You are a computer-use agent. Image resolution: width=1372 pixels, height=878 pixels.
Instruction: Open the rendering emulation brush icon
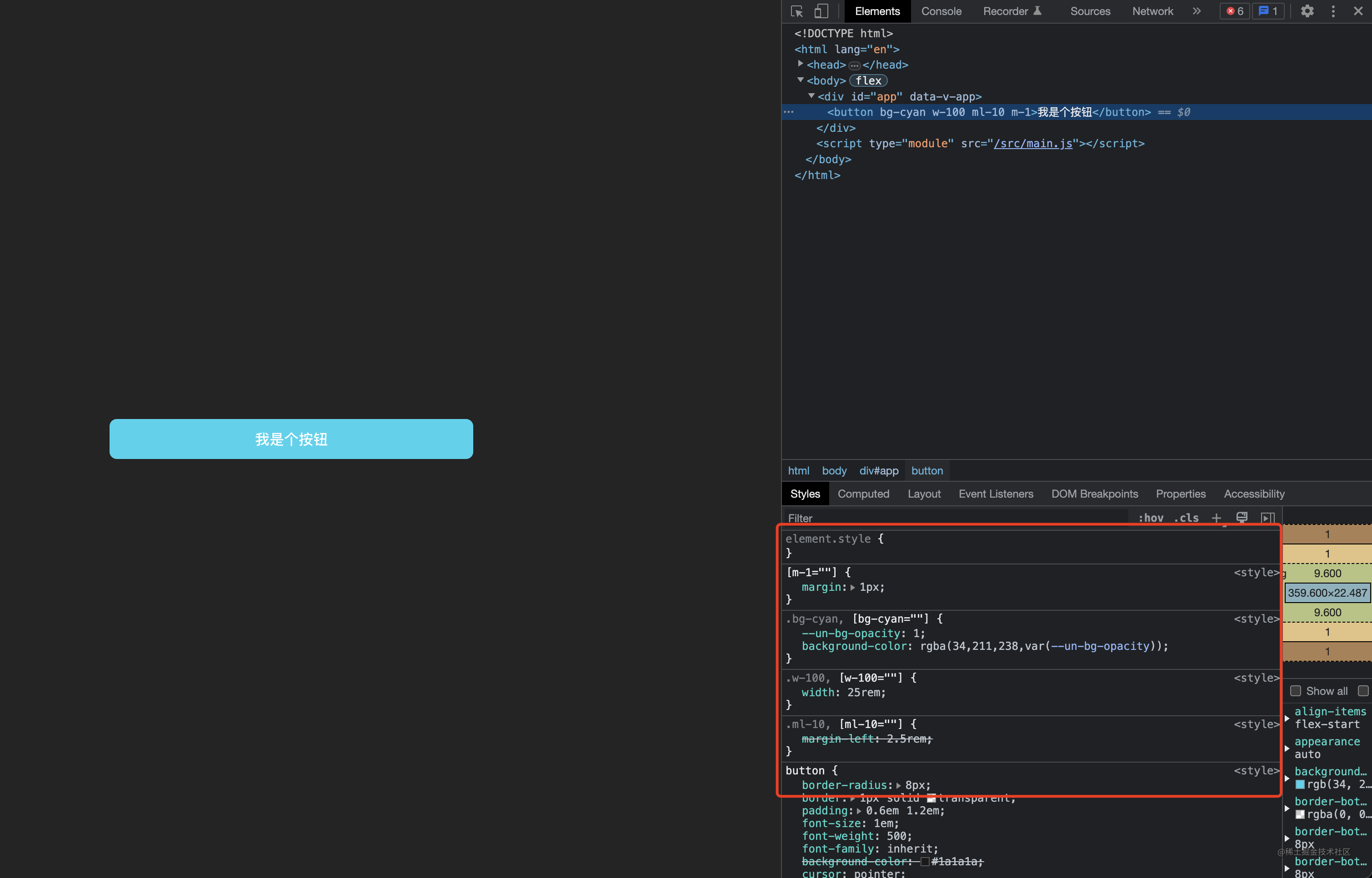tap(1242, 518)
